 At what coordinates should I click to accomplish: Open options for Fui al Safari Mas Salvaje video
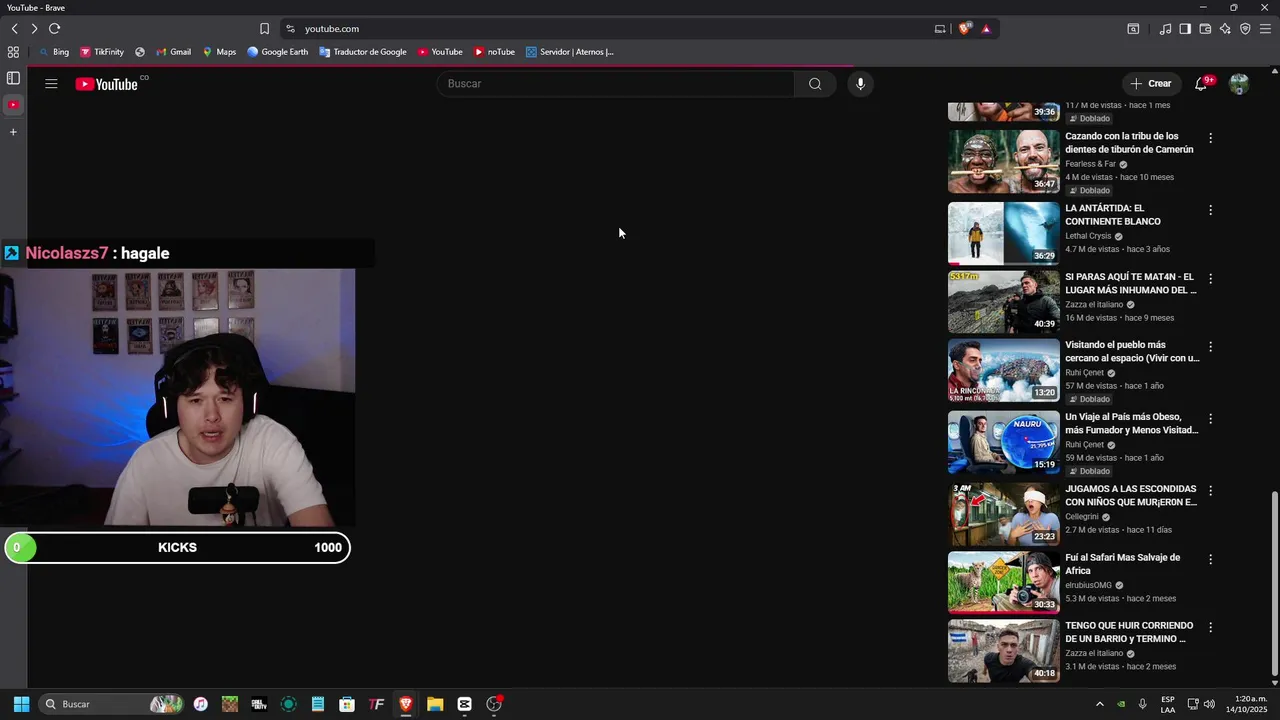coord(1210,560)
